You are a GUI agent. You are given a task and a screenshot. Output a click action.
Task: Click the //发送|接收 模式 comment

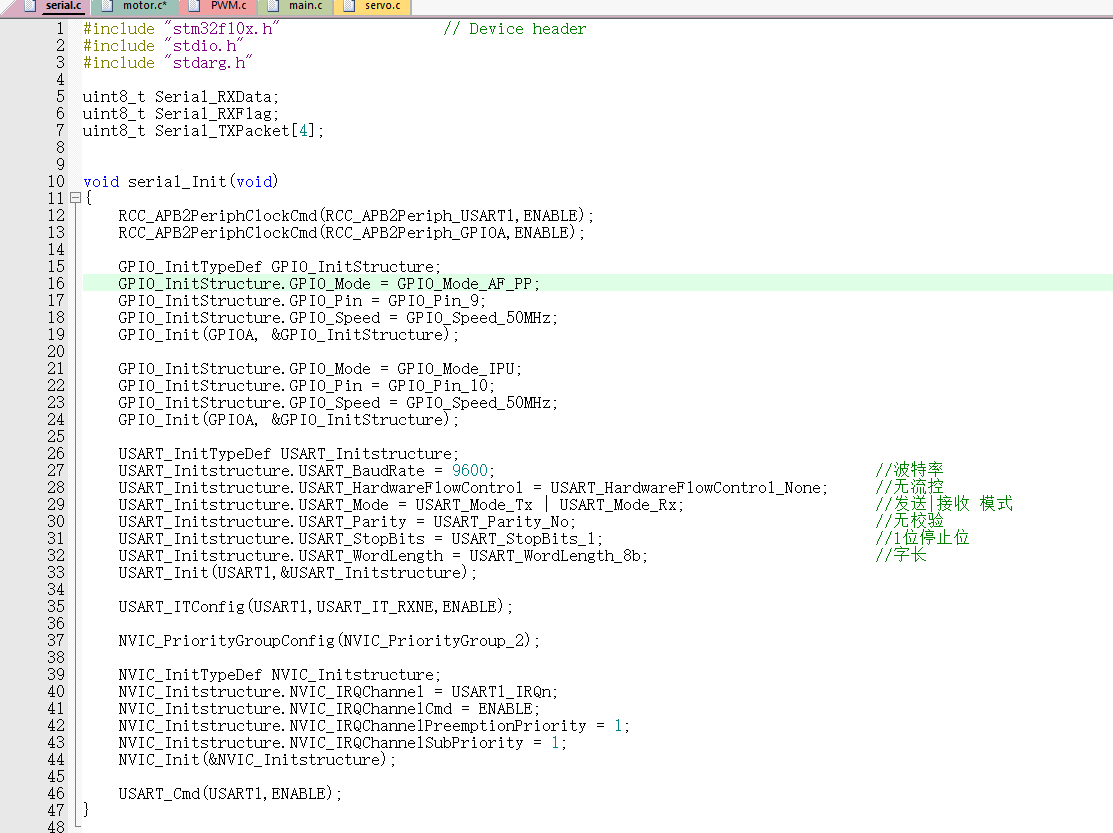coord(944,504)
